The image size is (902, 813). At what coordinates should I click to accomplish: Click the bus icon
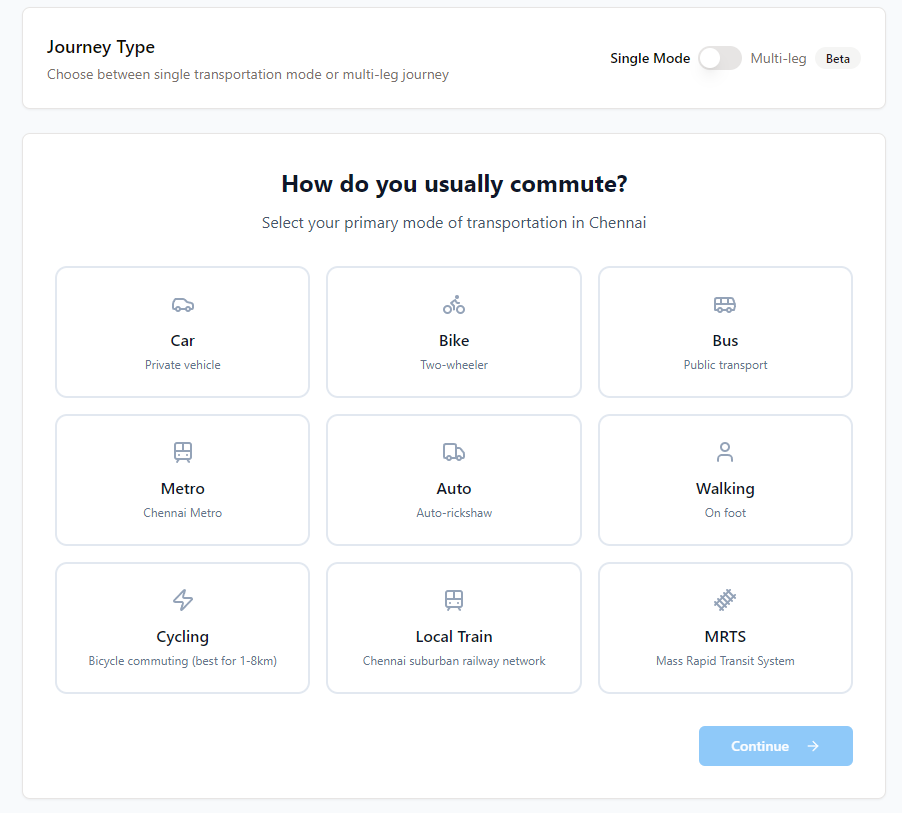point(725,305)
